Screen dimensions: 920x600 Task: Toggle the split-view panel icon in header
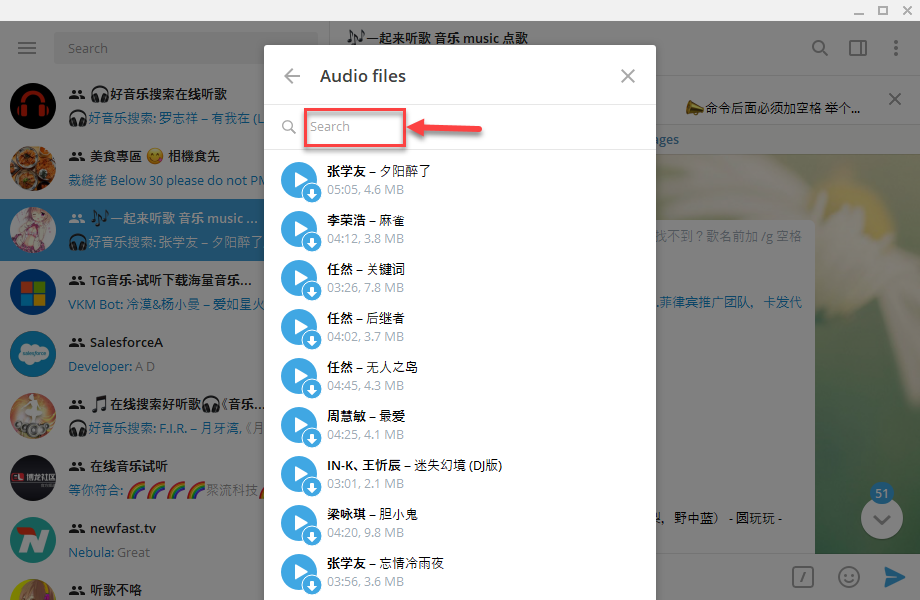pyautogui.click(x=858, y=48)
